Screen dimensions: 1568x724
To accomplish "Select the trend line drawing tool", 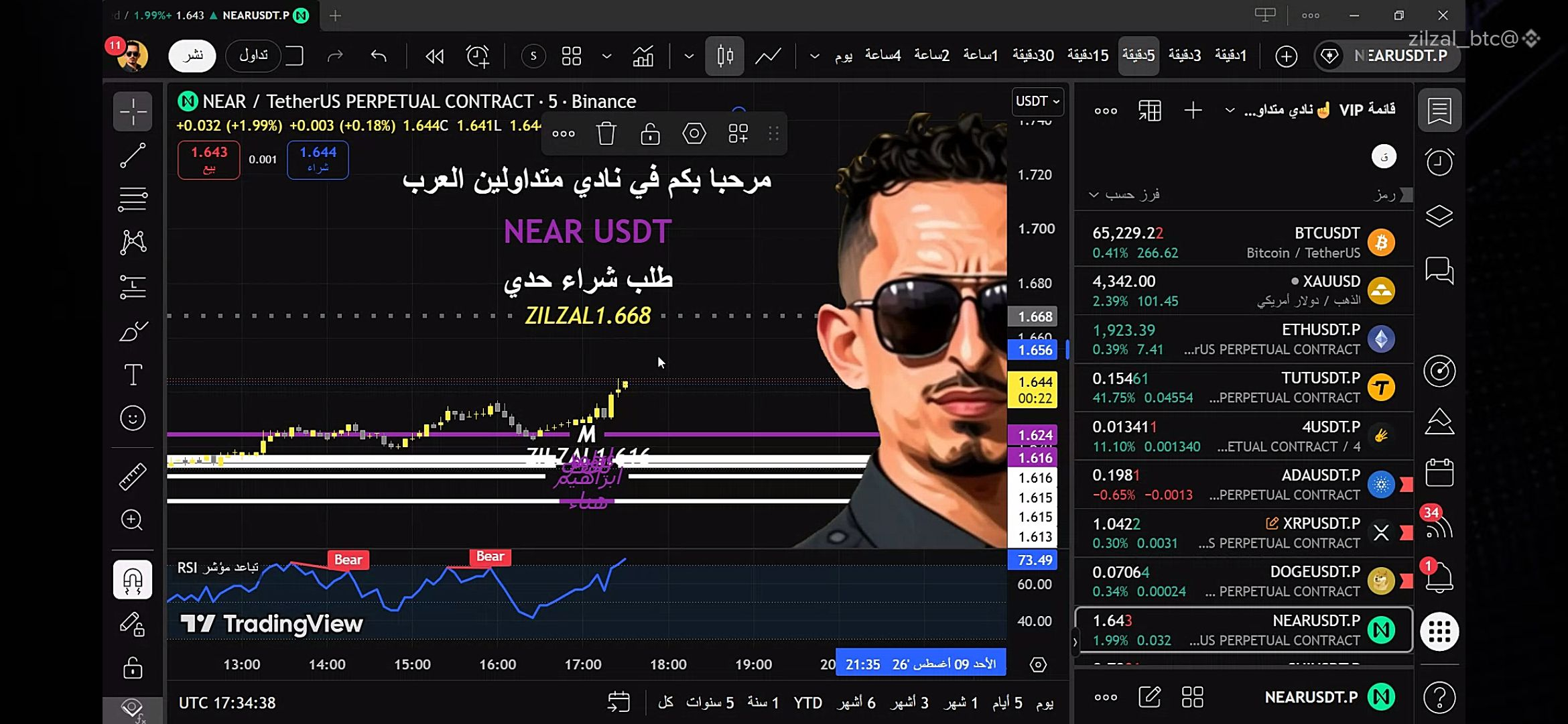I will 133,156.
